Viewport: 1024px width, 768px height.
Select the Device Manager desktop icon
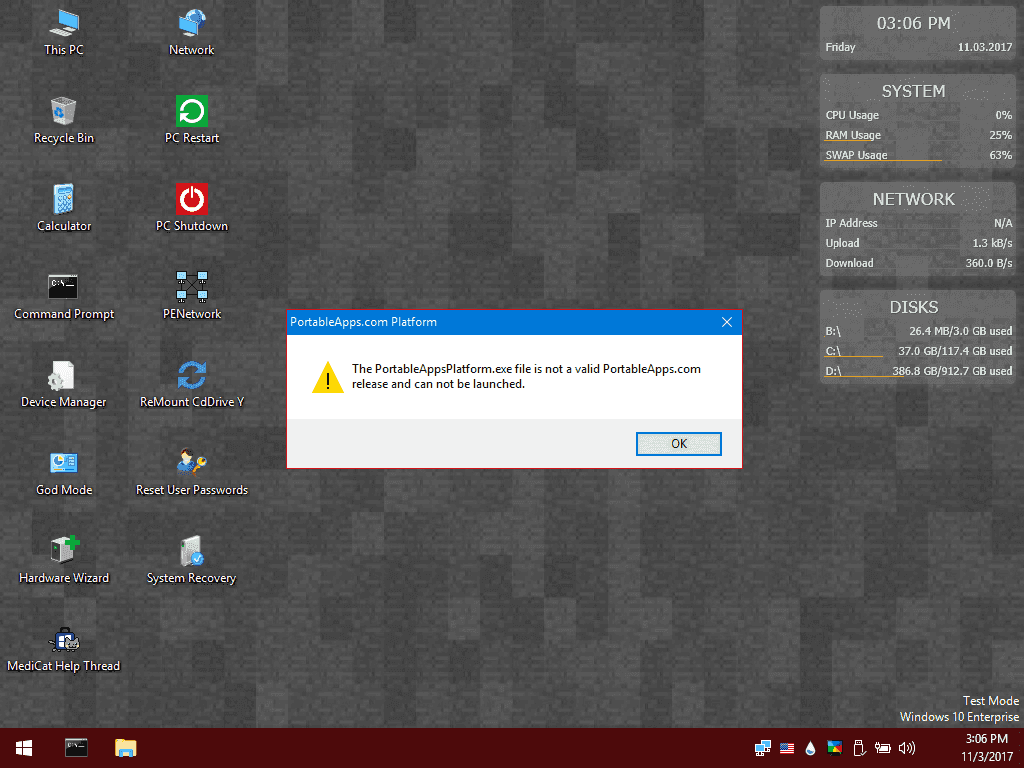[64, 385]
